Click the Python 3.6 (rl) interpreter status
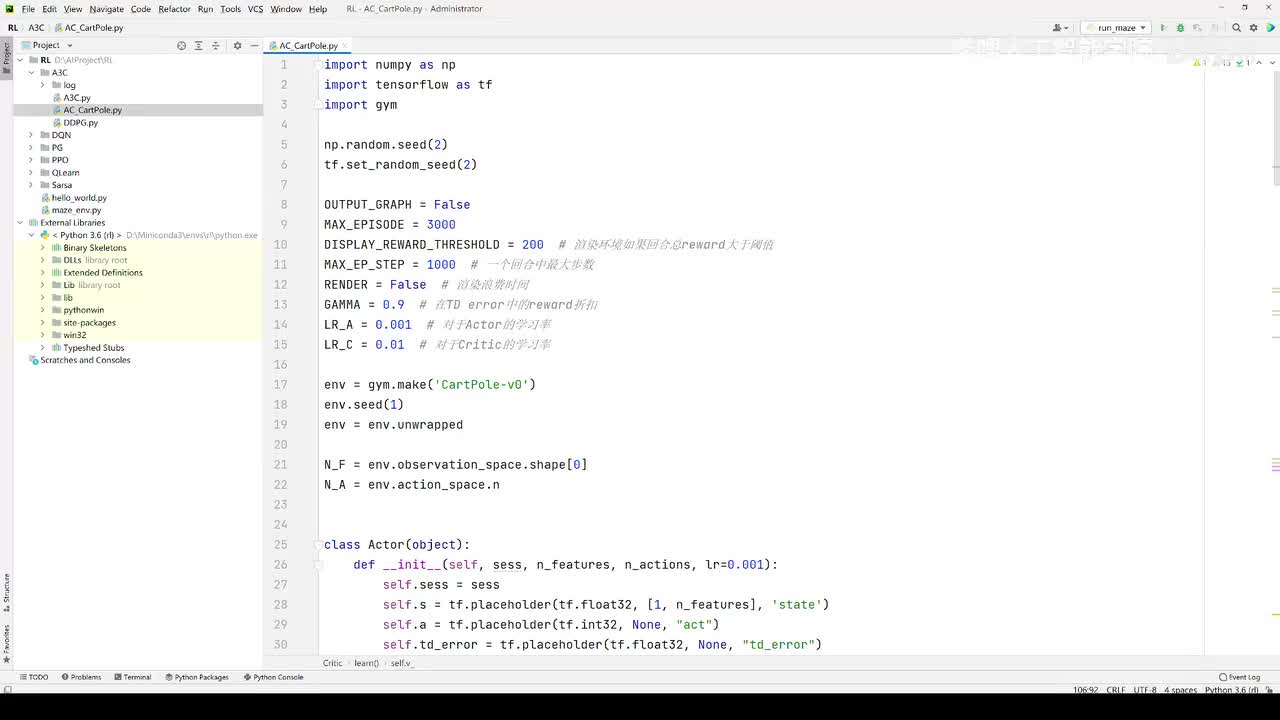 [x=1232, y=690]
